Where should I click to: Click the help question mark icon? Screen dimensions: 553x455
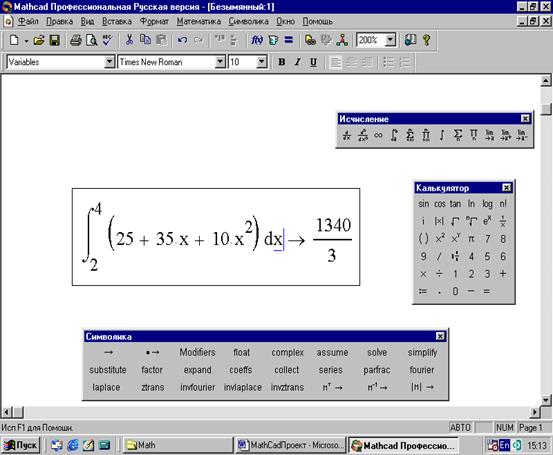(x=426, y=40)
